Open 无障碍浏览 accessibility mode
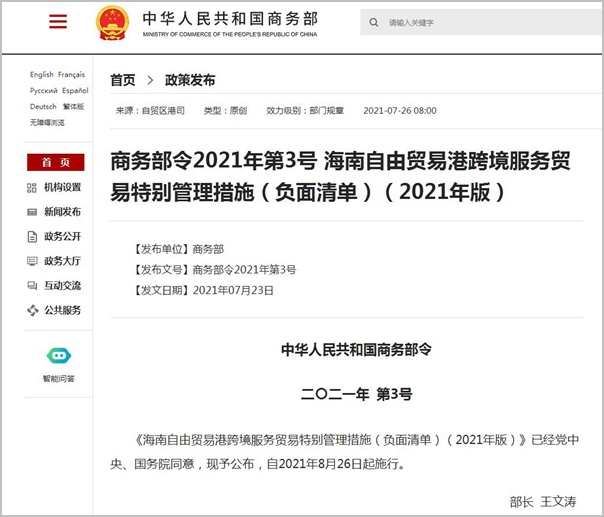604x517 pixels. point(47,123)
